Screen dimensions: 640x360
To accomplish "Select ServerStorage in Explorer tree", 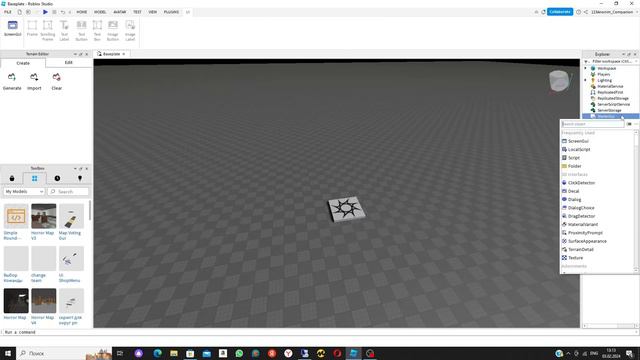I will pyautogui.click(x=609, y=111).
